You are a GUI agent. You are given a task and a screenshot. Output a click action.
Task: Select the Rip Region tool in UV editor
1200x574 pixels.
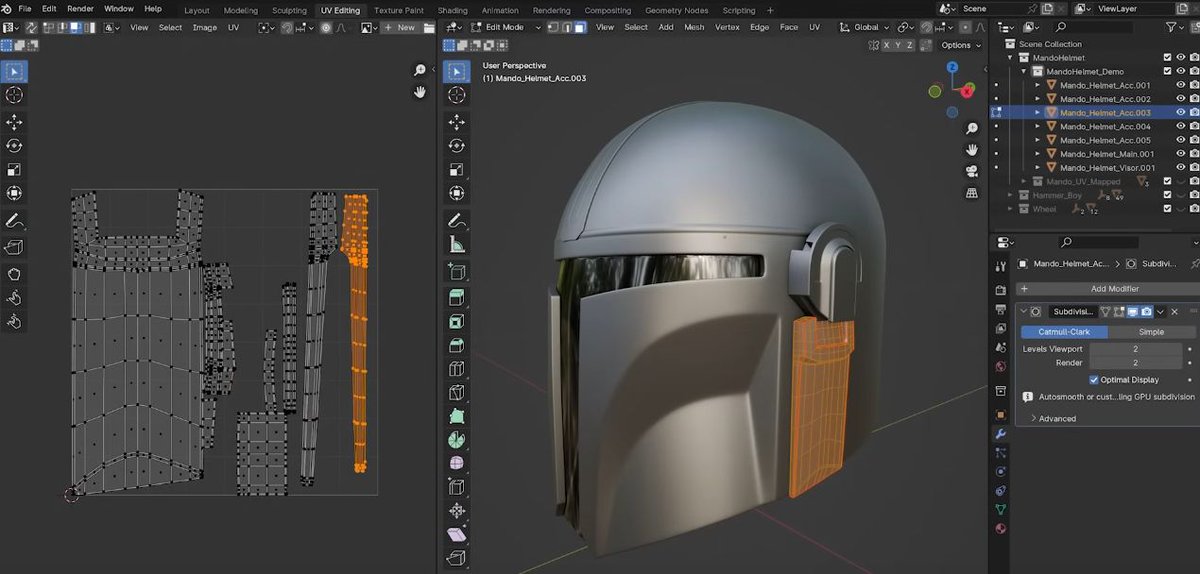[15, 247]
